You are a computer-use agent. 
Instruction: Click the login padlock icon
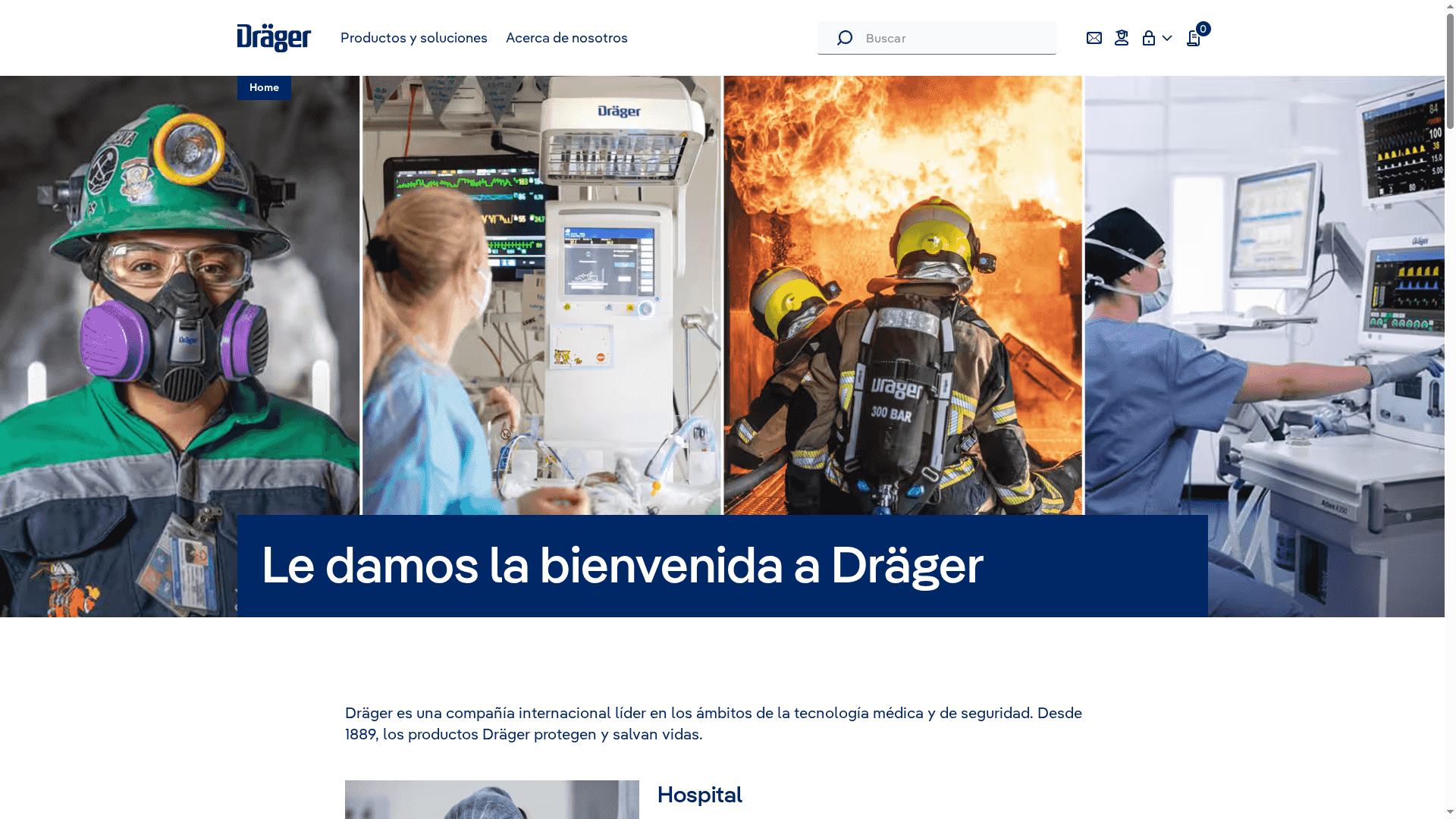click(x=1149, y=38)
